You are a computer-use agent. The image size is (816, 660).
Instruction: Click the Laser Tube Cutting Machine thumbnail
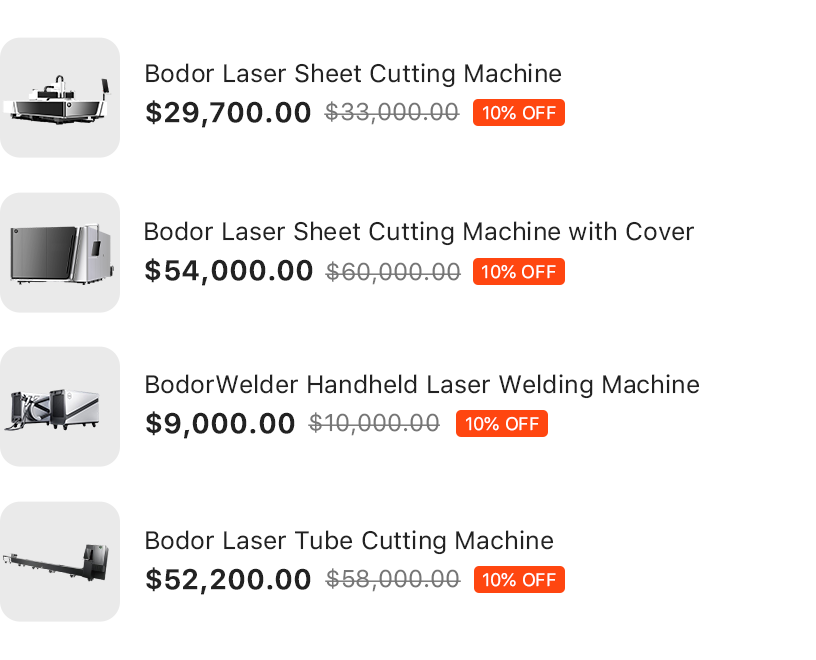point(60,562)
